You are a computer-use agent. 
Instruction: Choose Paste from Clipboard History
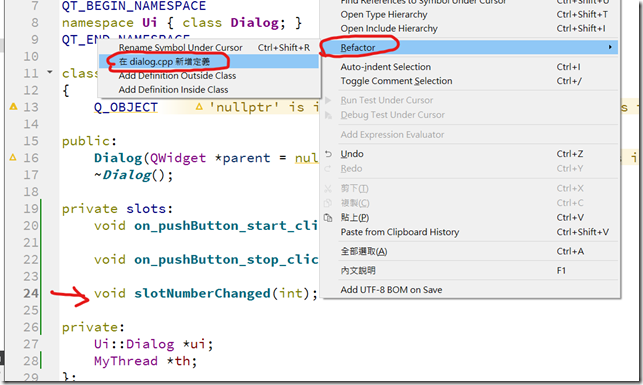(x=470, y=232)
